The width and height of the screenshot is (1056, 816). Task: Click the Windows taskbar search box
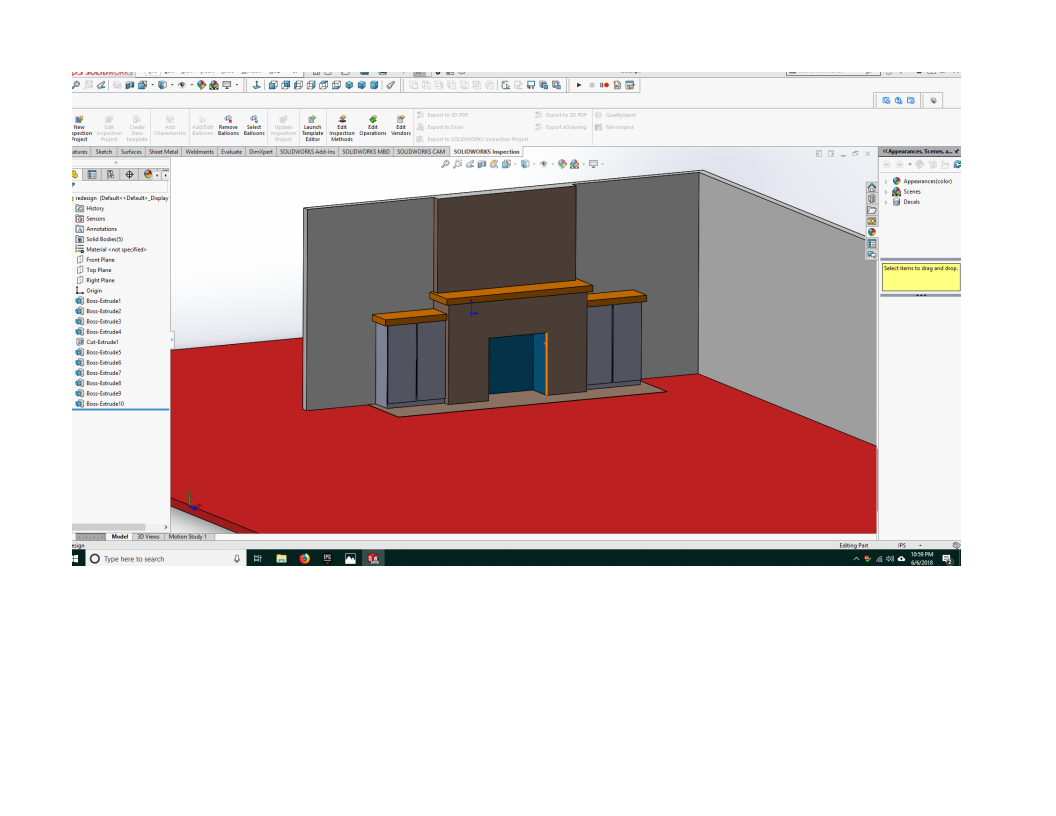(x=166, y=559)
